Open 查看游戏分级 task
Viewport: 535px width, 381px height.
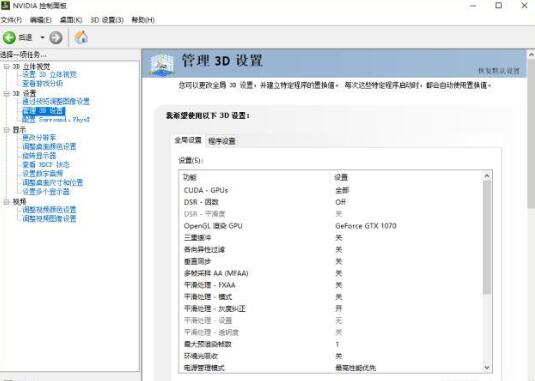click(x=42, y=83)
